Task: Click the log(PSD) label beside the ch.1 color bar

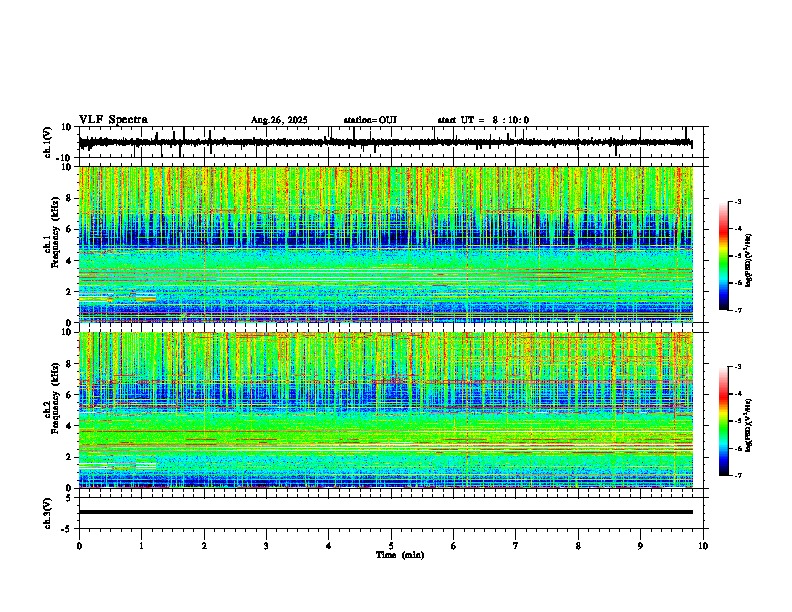Action: tap(749, 261)
